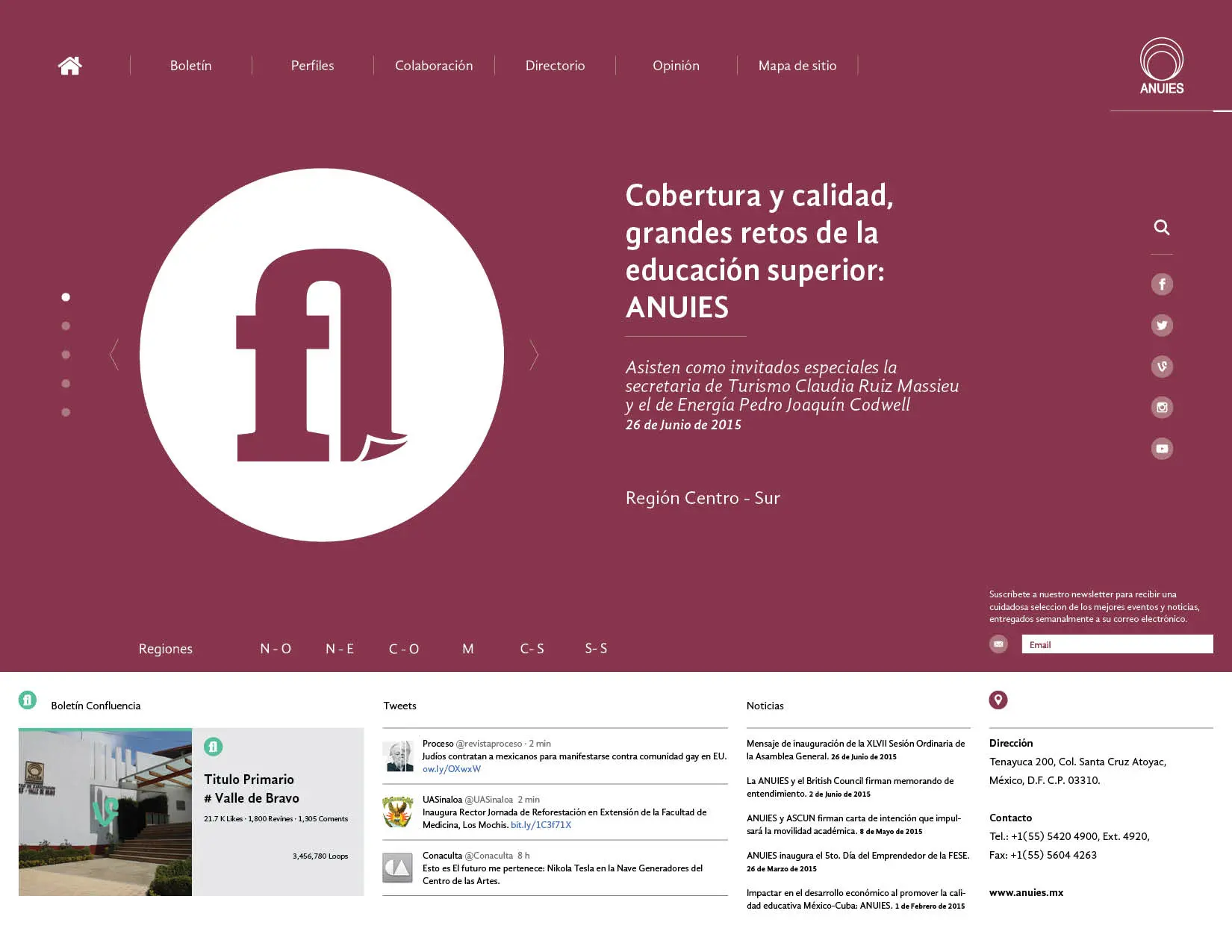
Task: Click the Boletín Confluencia heading
Action: coord(96,706)
